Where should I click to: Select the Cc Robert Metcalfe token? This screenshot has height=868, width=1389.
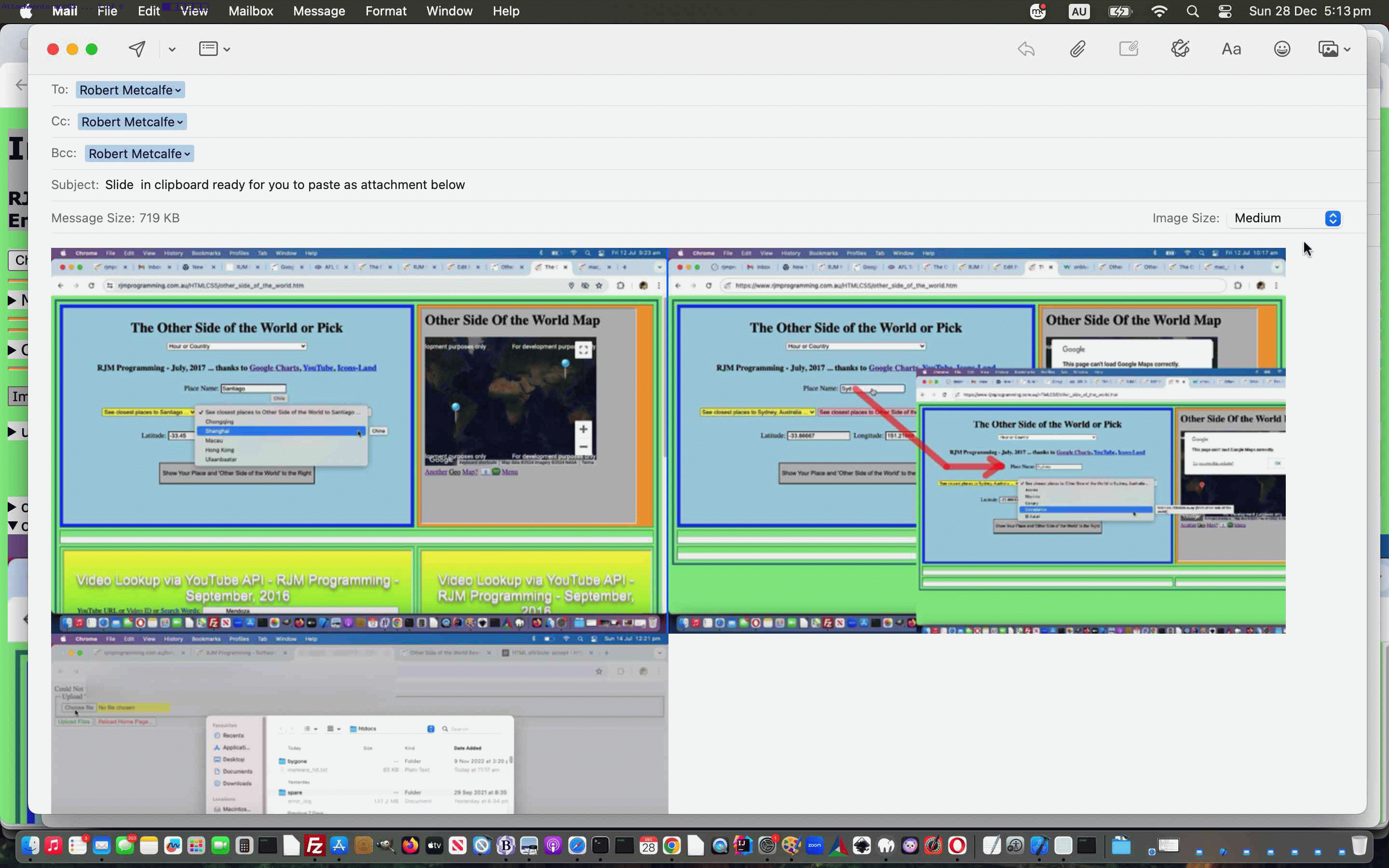pos(132,121)
